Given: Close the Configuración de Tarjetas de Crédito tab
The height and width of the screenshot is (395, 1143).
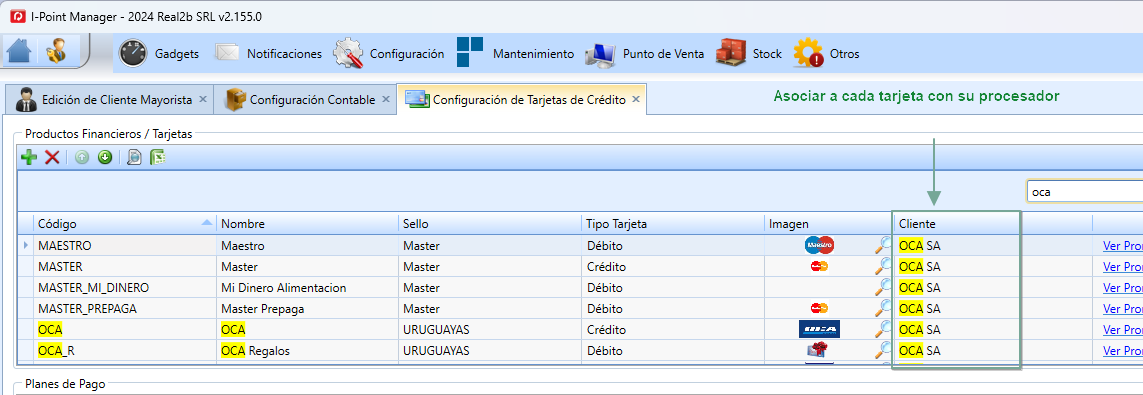Looking at the screenshot, I should coord(636,100).
